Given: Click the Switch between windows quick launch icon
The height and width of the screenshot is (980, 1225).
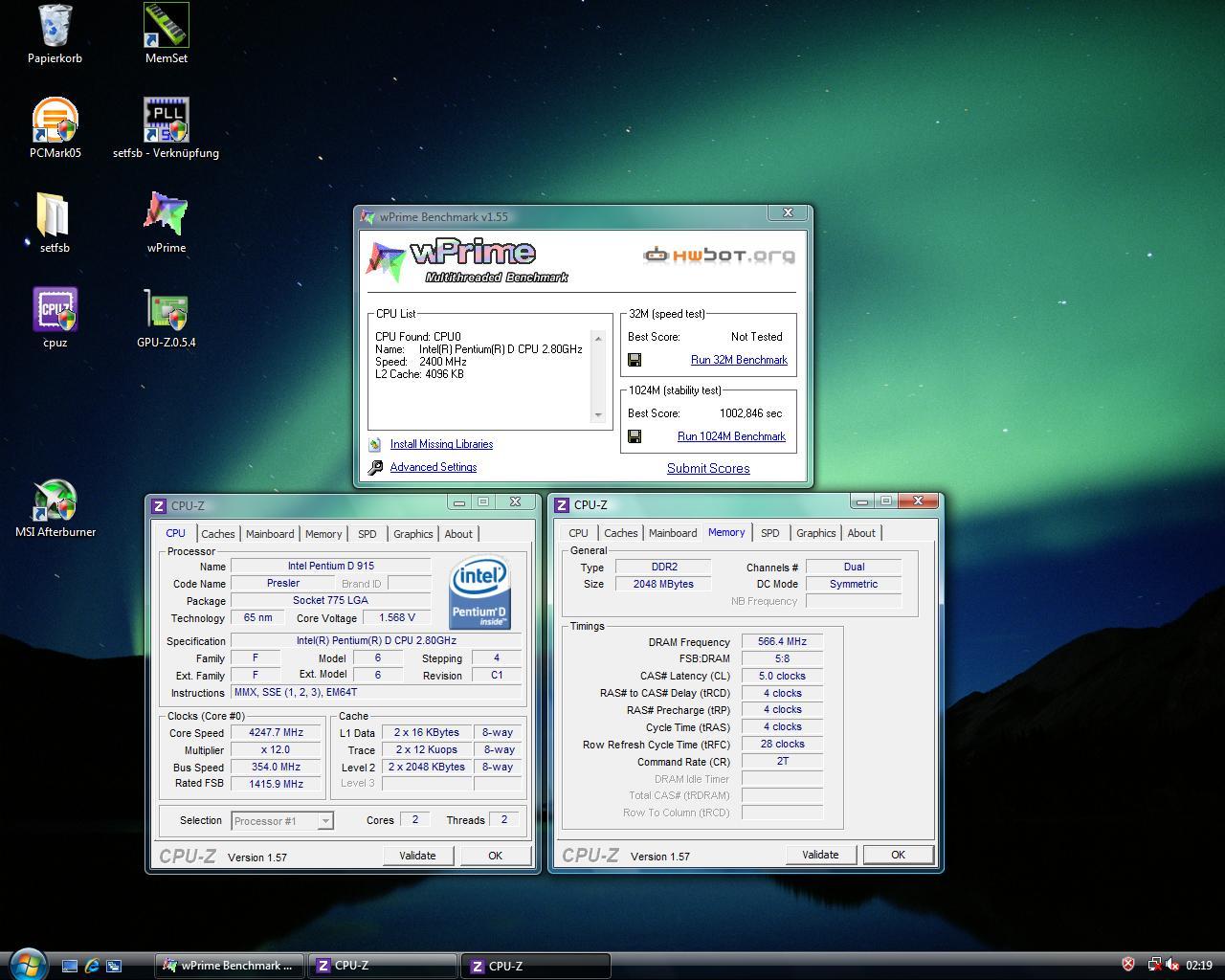Looking at the screenshot, I should pos(114,966).
